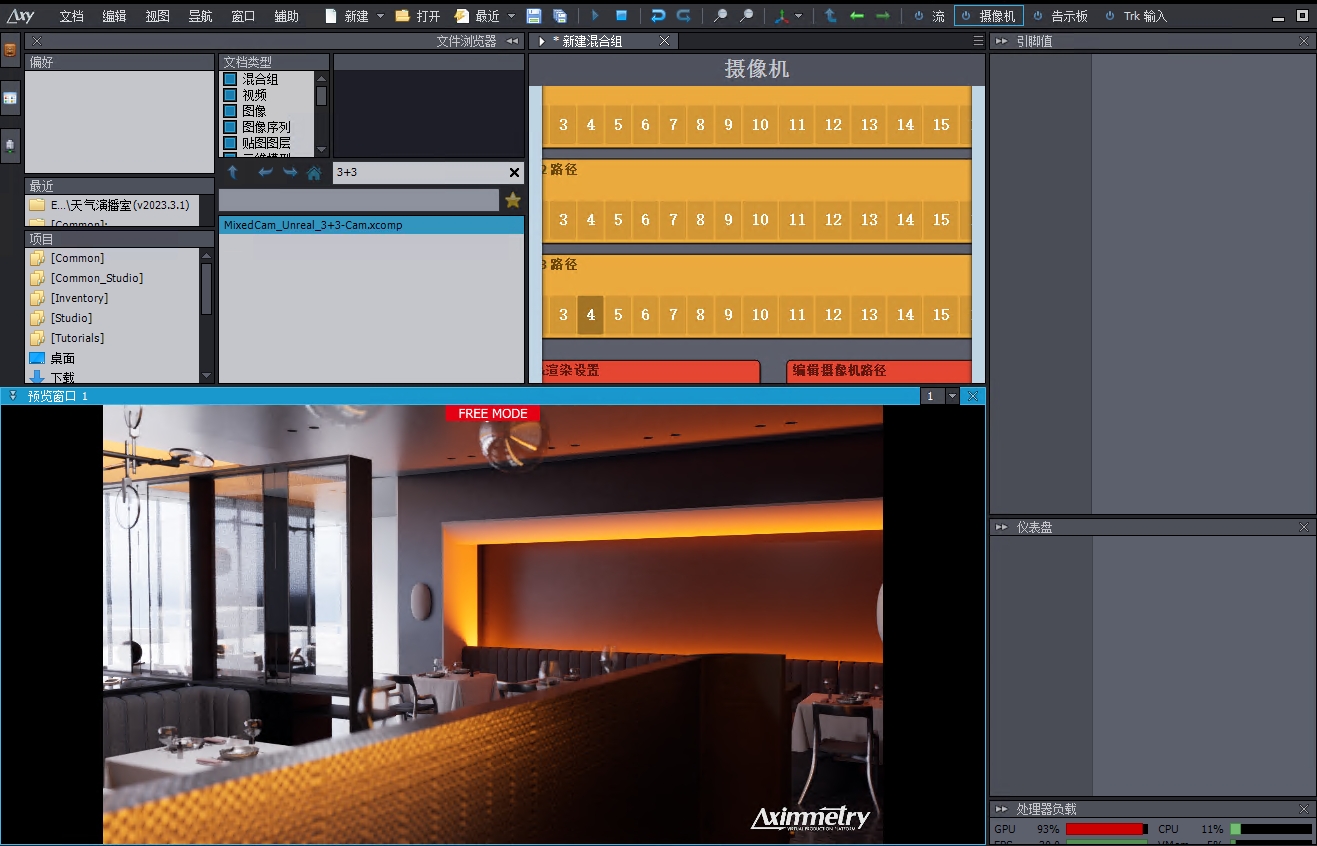Open the 导航 menu

(x=201, y=16)
